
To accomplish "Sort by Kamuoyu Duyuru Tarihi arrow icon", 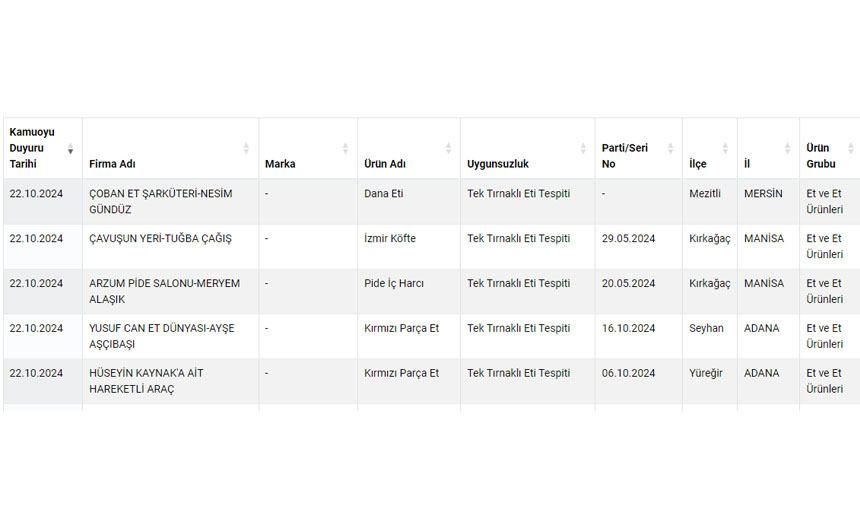I will pyautogui.click(x=70, y=149).
